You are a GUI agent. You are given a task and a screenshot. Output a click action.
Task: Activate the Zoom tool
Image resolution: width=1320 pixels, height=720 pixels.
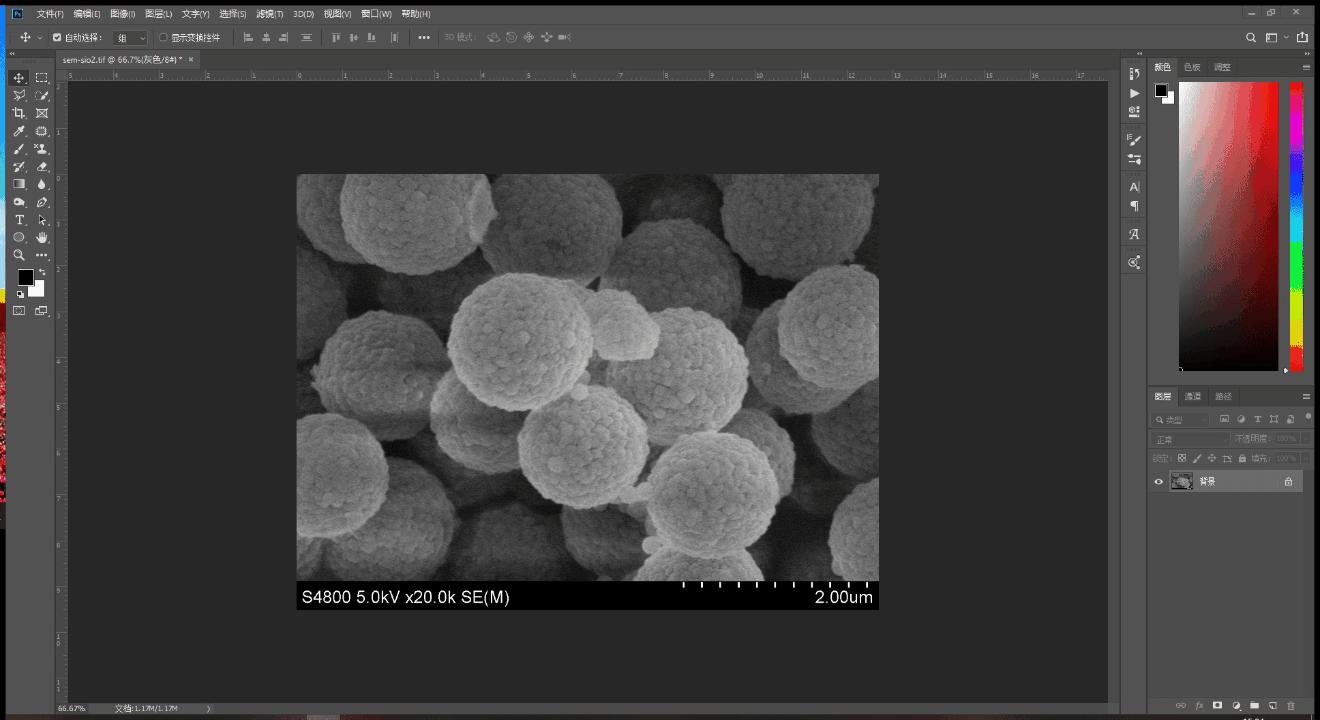coord(20,255)
